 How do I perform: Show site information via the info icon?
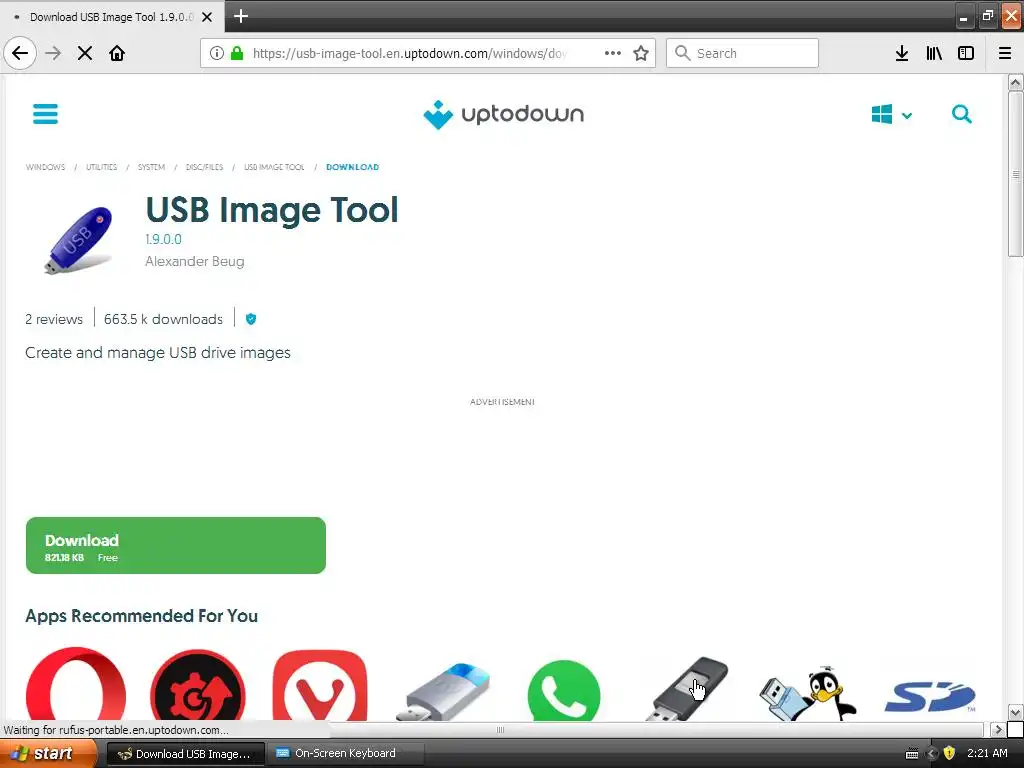coord(217,53)
